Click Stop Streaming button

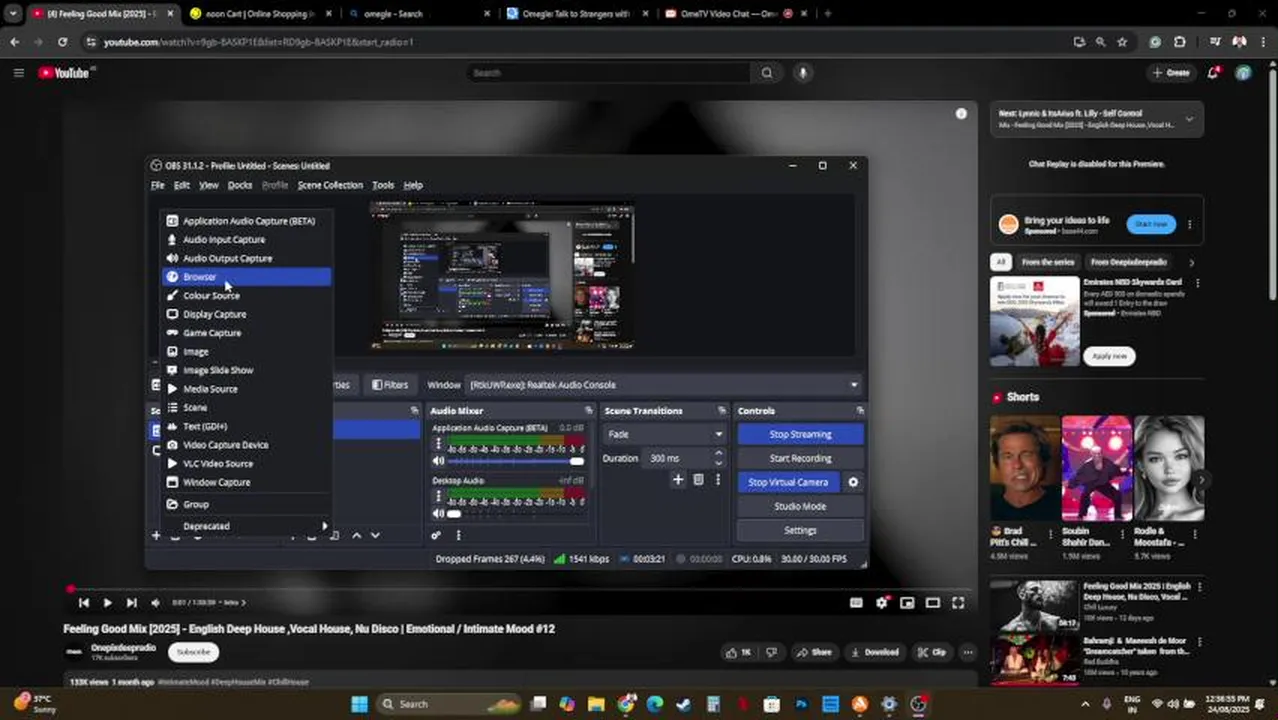[800, 434]
